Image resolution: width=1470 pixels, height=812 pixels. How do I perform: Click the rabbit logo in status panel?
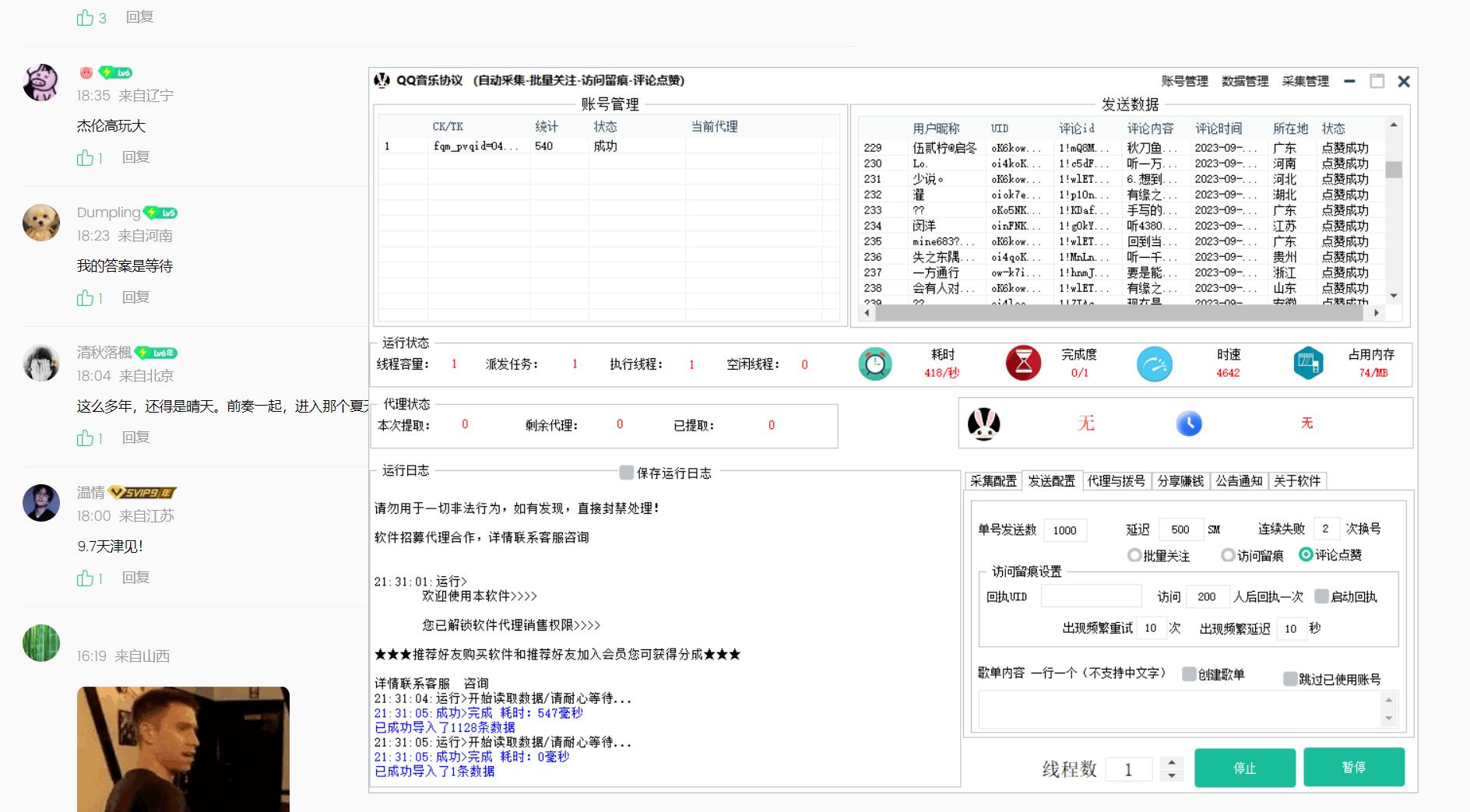983,424
